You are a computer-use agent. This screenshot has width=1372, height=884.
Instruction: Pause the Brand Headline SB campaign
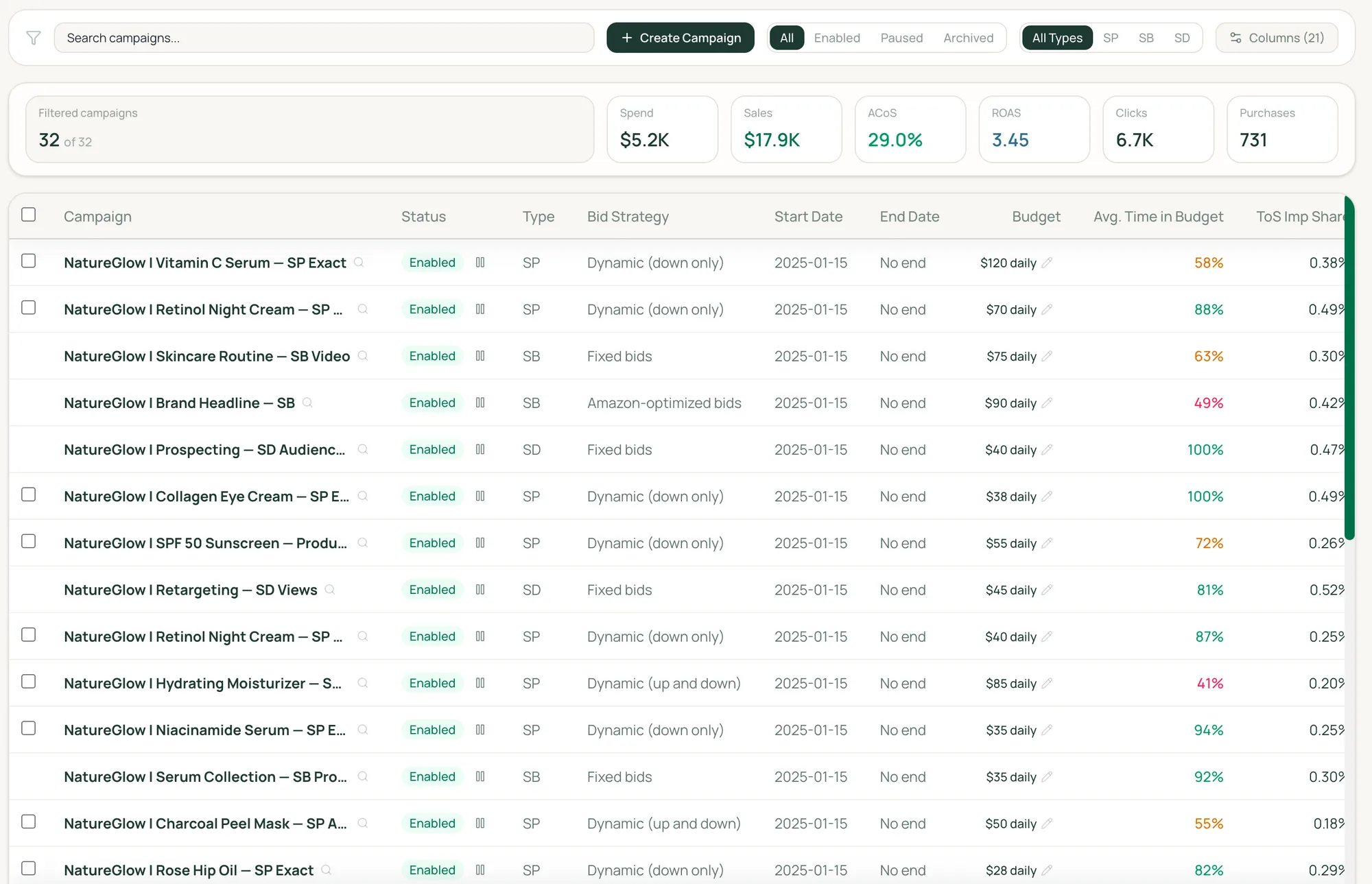click(480, 403)
